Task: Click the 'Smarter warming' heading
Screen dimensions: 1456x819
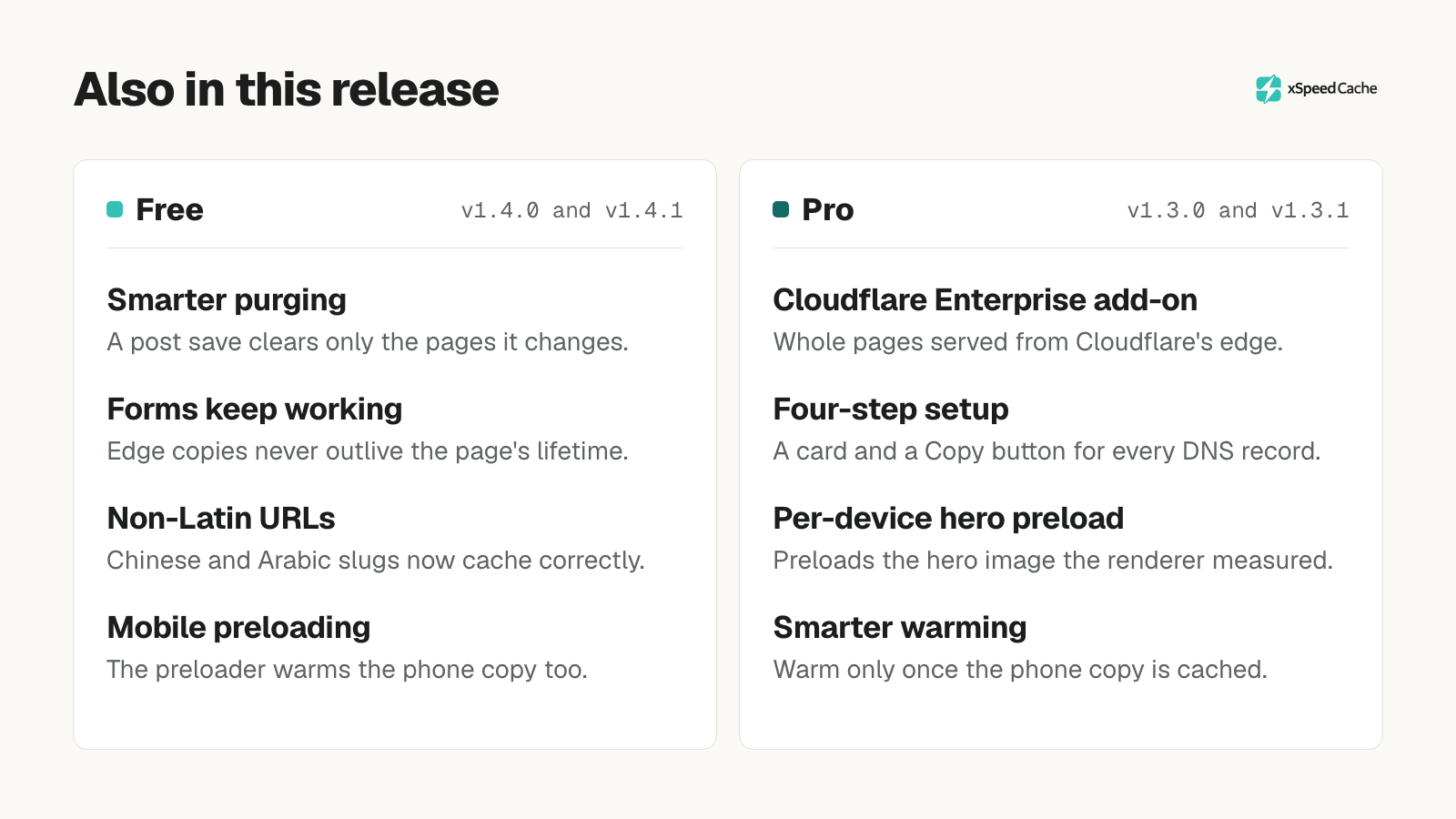Action: (x=900, y=628)
